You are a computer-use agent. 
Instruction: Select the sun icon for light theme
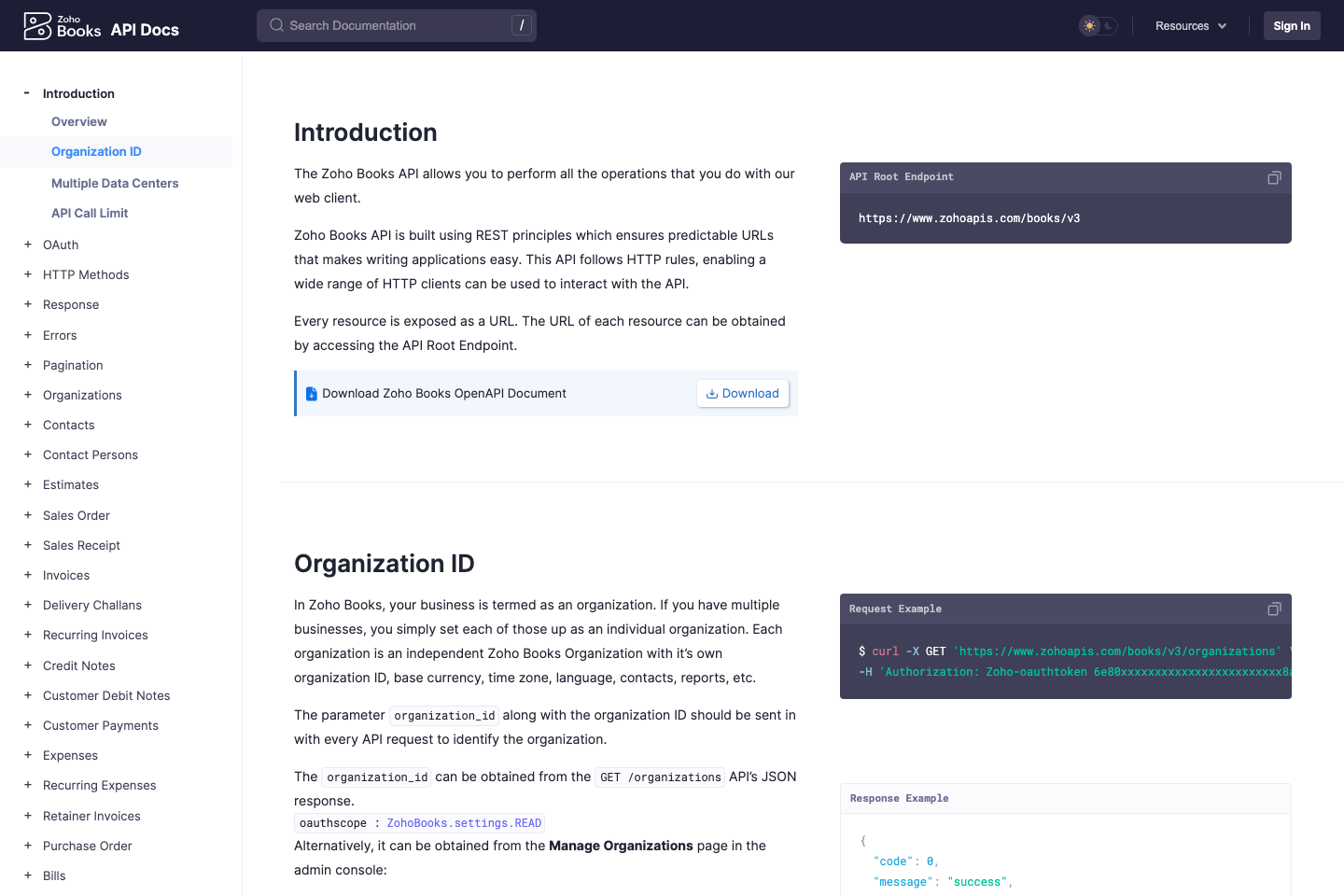pyautogui.click(x=1091, y=25)
